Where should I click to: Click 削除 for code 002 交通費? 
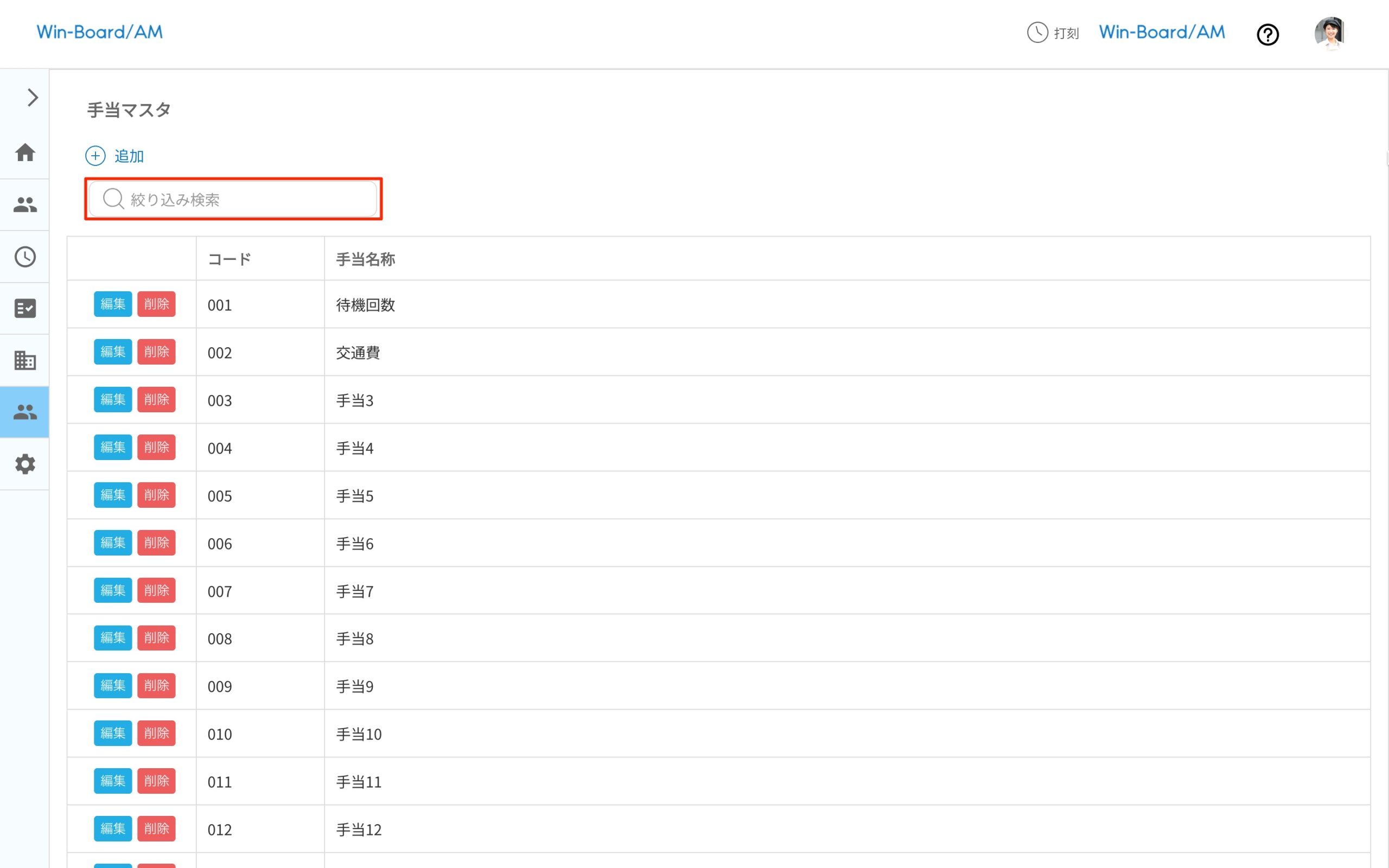click(156, 352)
